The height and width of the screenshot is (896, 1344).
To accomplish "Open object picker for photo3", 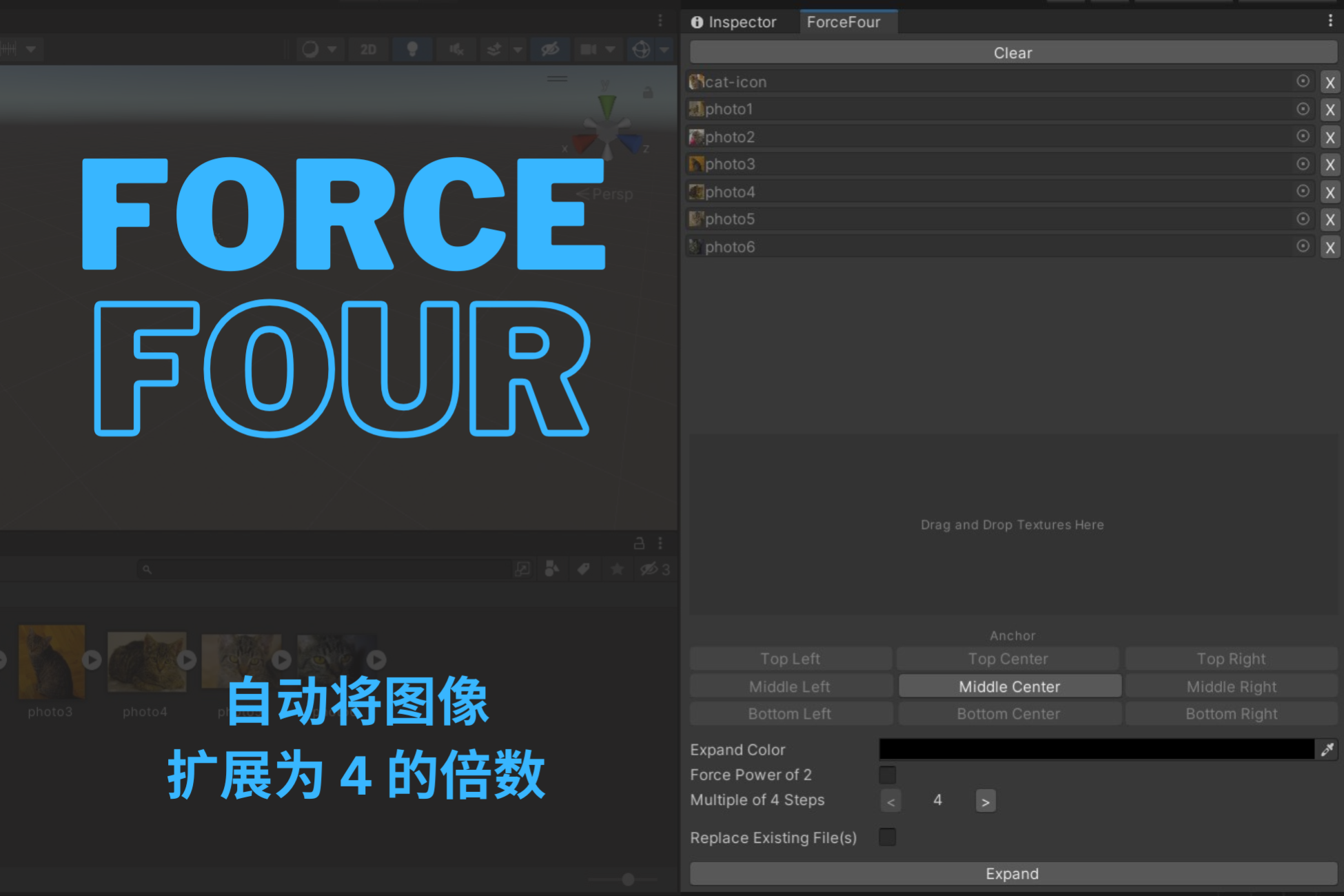I will [1303, 164].
